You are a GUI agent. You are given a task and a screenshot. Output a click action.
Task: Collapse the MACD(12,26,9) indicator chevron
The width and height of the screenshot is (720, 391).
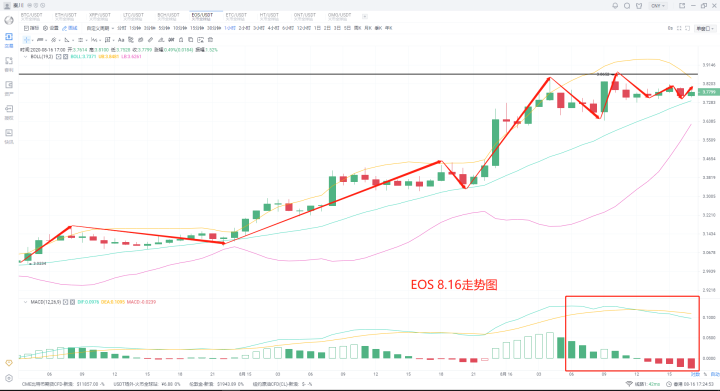coord(25,302)
